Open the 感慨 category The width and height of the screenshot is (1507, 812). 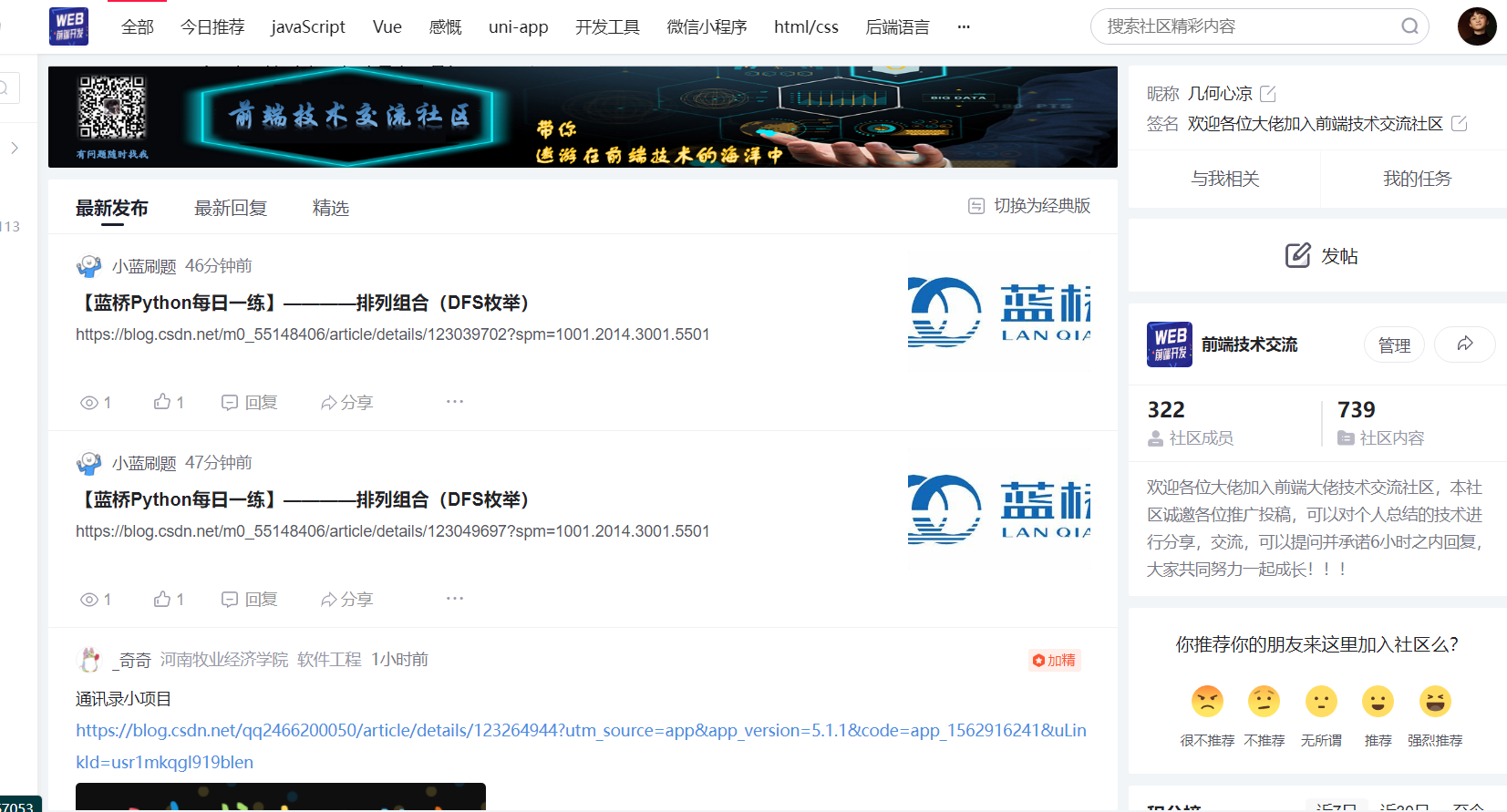click(x=445, y=26)
